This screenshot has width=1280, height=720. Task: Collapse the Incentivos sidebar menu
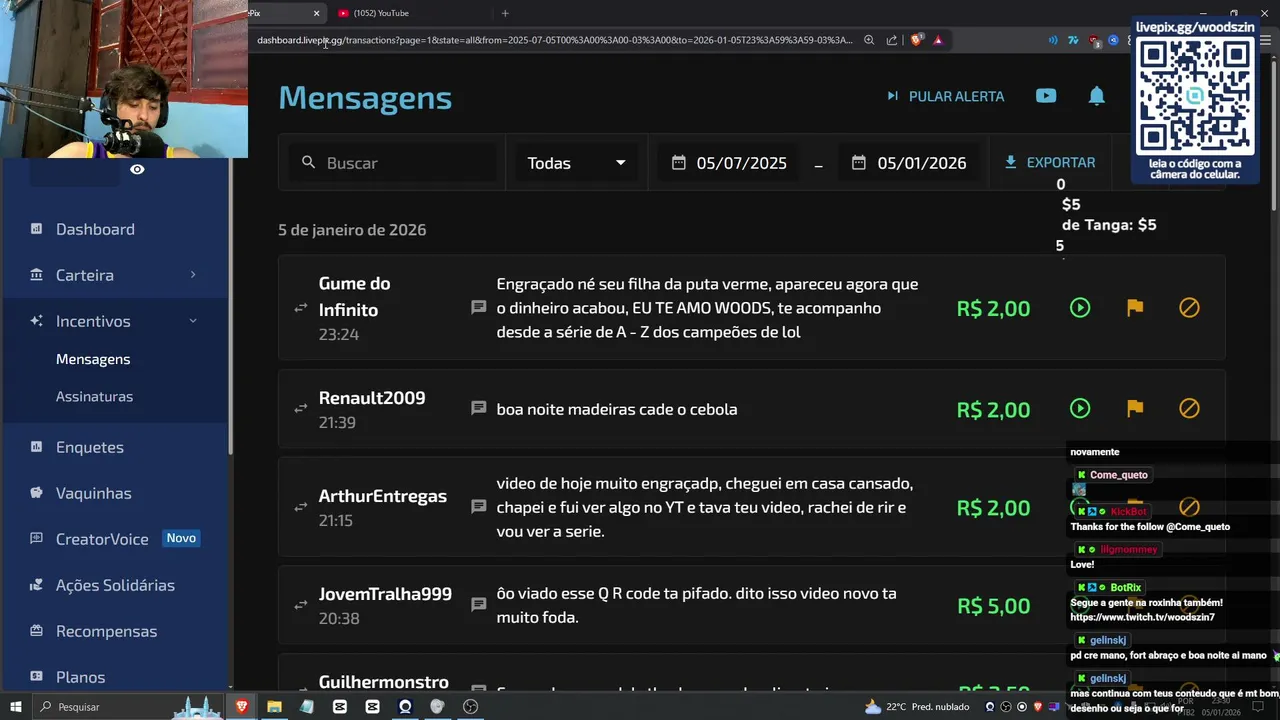(114, 321)
